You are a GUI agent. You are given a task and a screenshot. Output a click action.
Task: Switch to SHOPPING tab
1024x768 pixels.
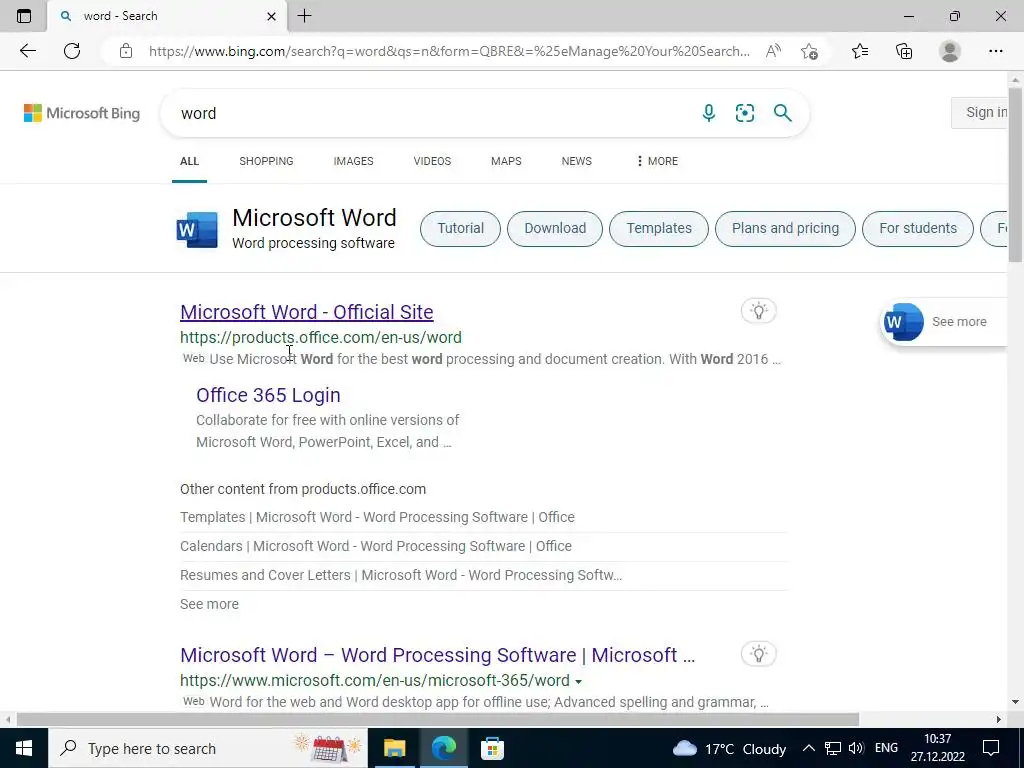click(x=266, y=161)
